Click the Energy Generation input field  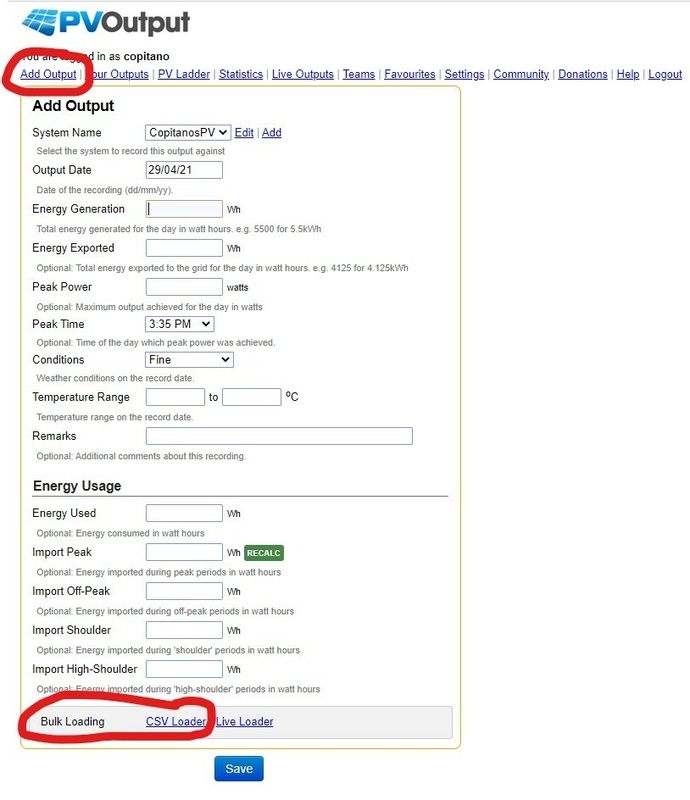click(184, 209)
